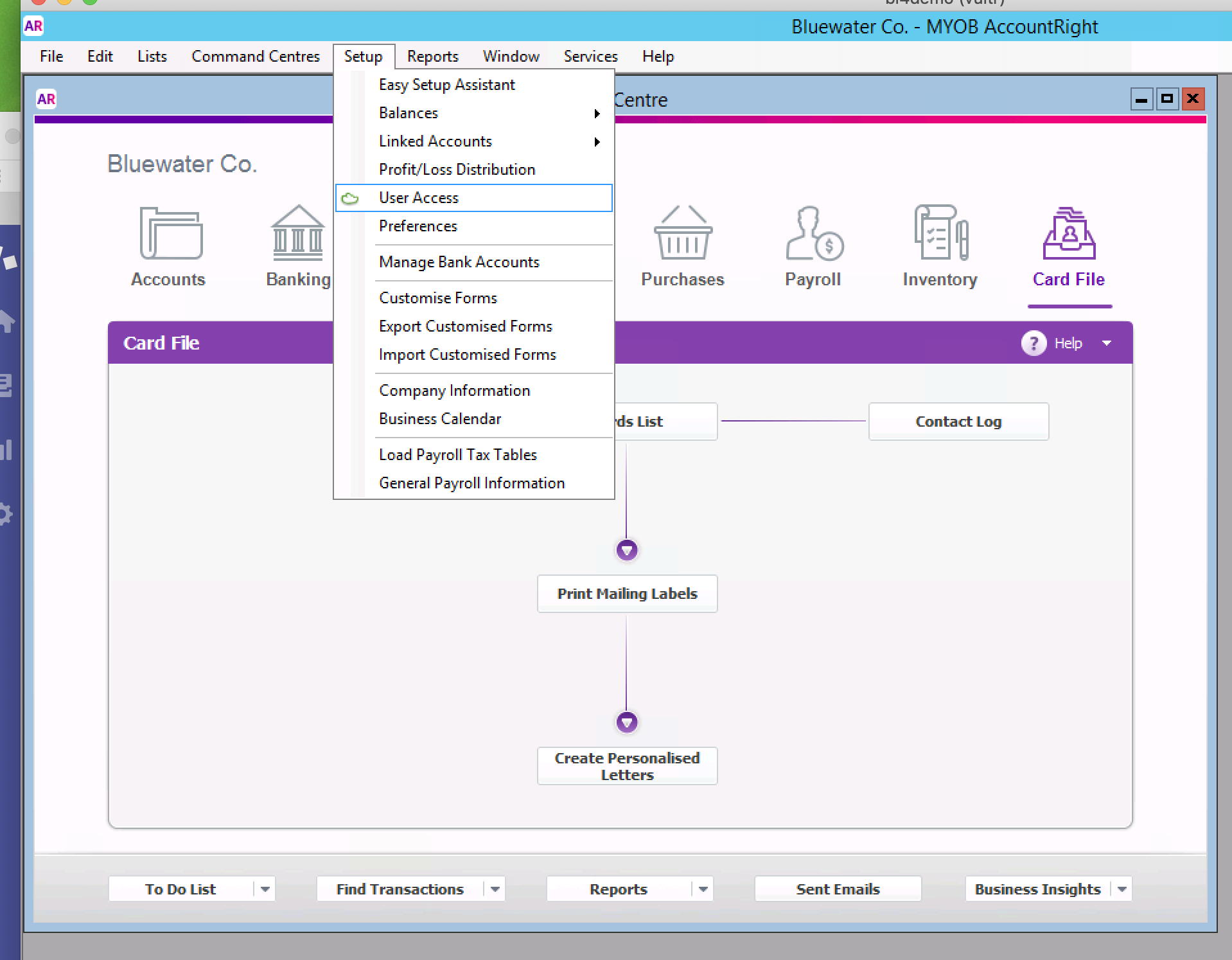
Task: Open Company Information
Action: coord(474,391)
